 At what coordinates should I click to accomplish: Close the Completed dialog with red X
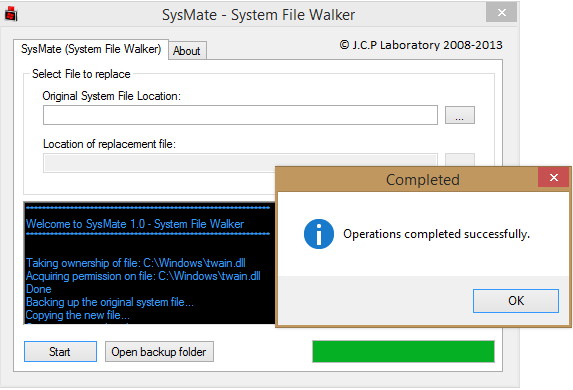[x=554, y=178]
